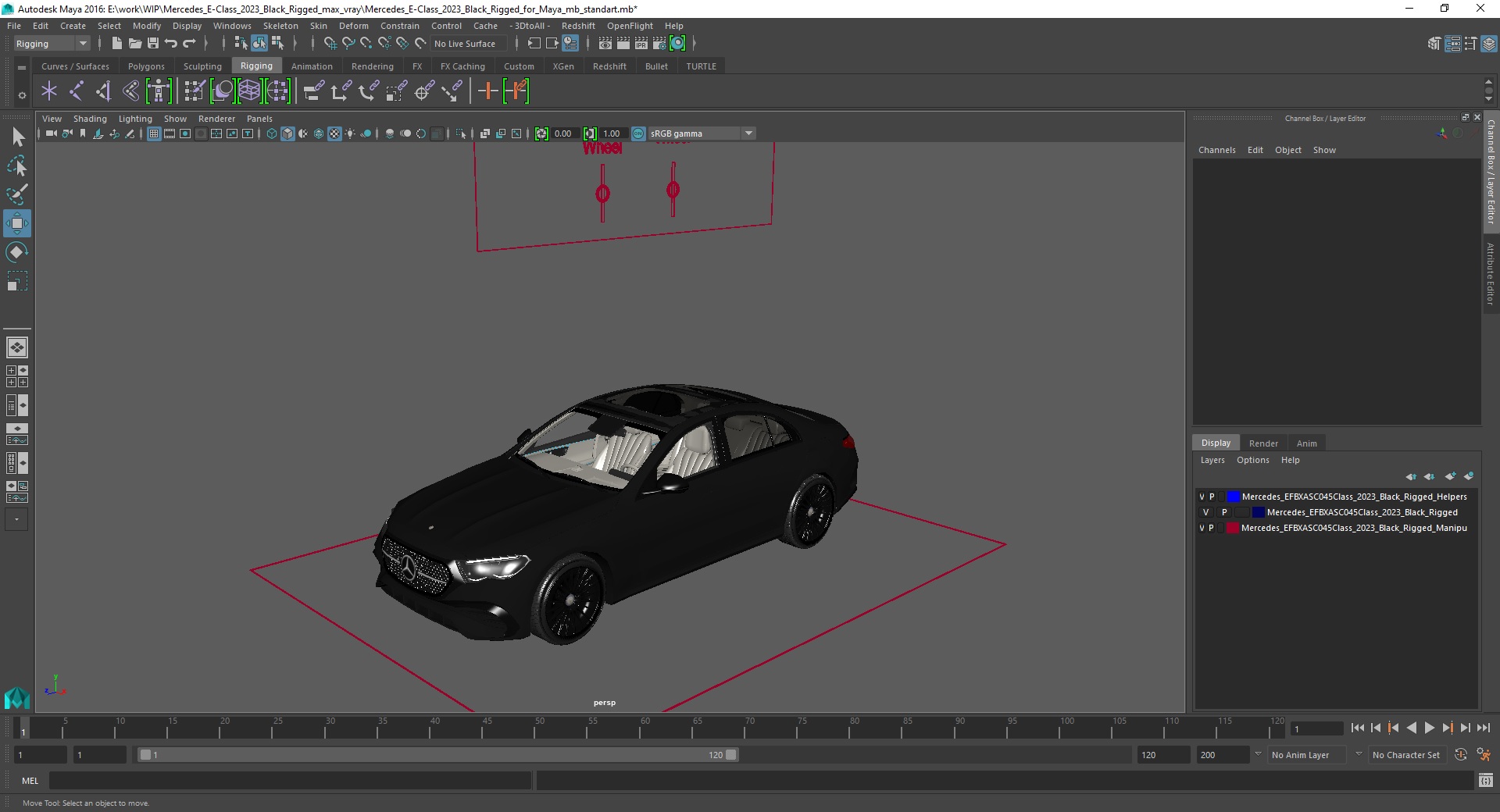
Task: Switch to the Polygons shelf tab
Action: [146, 66]
